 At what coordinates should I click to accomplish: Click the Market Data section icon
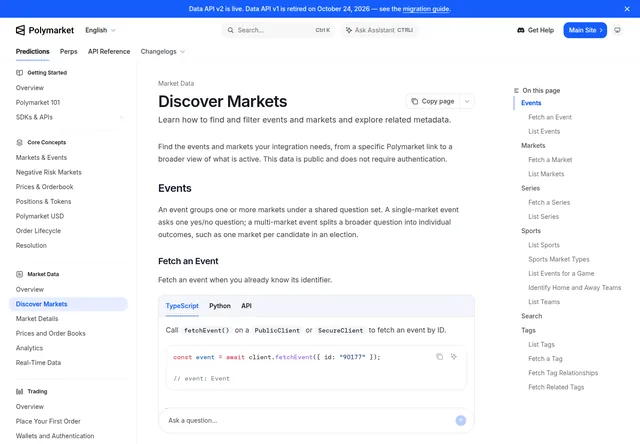coord(19,274)
